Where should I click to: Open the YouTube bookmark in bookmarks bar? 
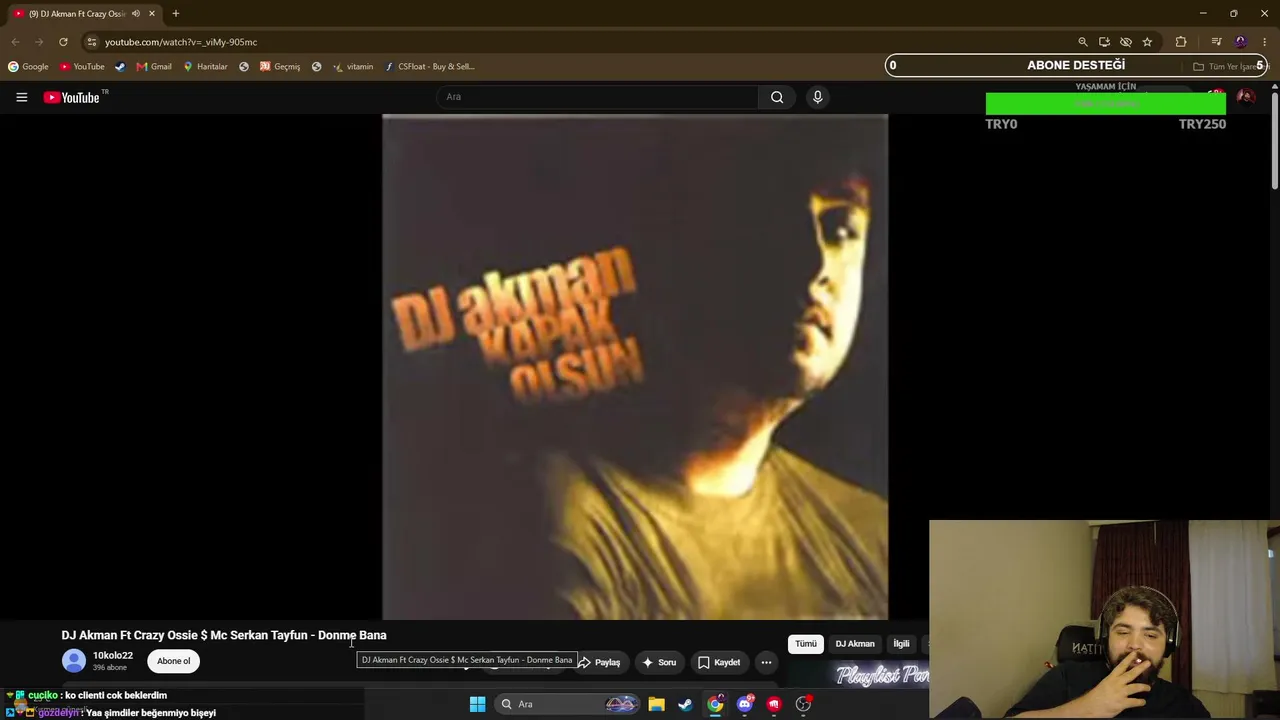82,67
